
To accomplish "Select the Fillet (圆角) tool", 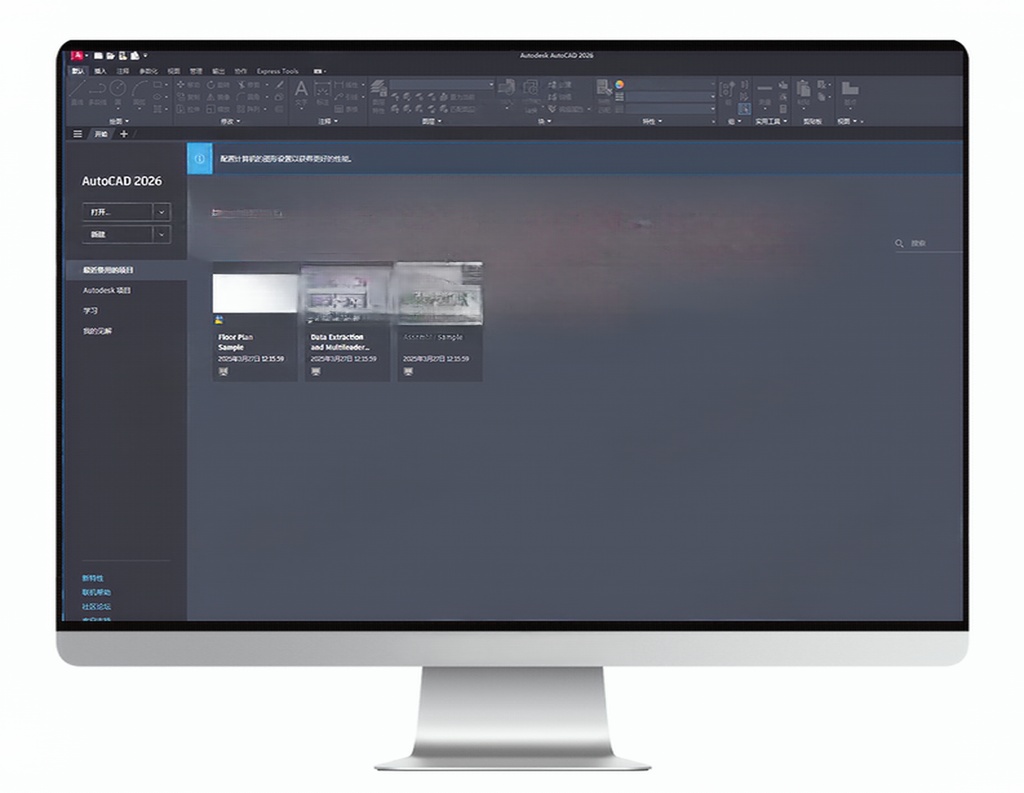I will point(249,97).
